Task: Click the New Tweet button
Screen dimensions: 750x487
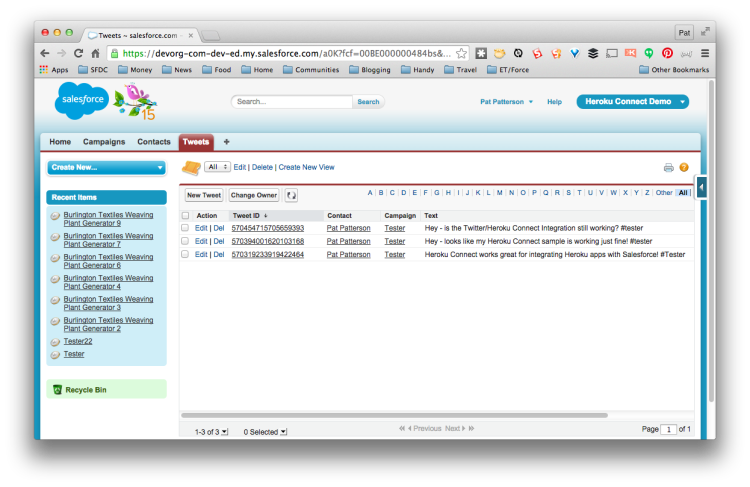Action: [204, 195]
